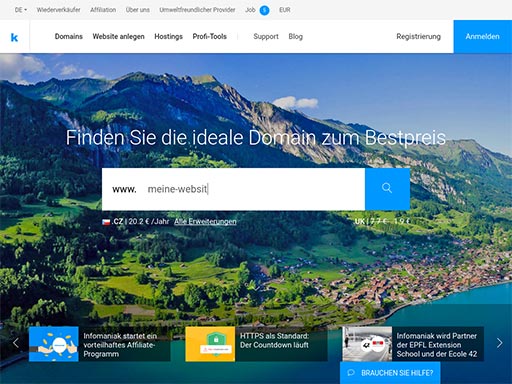Click the Czech flag icon
The width and height of the screenshot is (512, 384).
(106, 222)
